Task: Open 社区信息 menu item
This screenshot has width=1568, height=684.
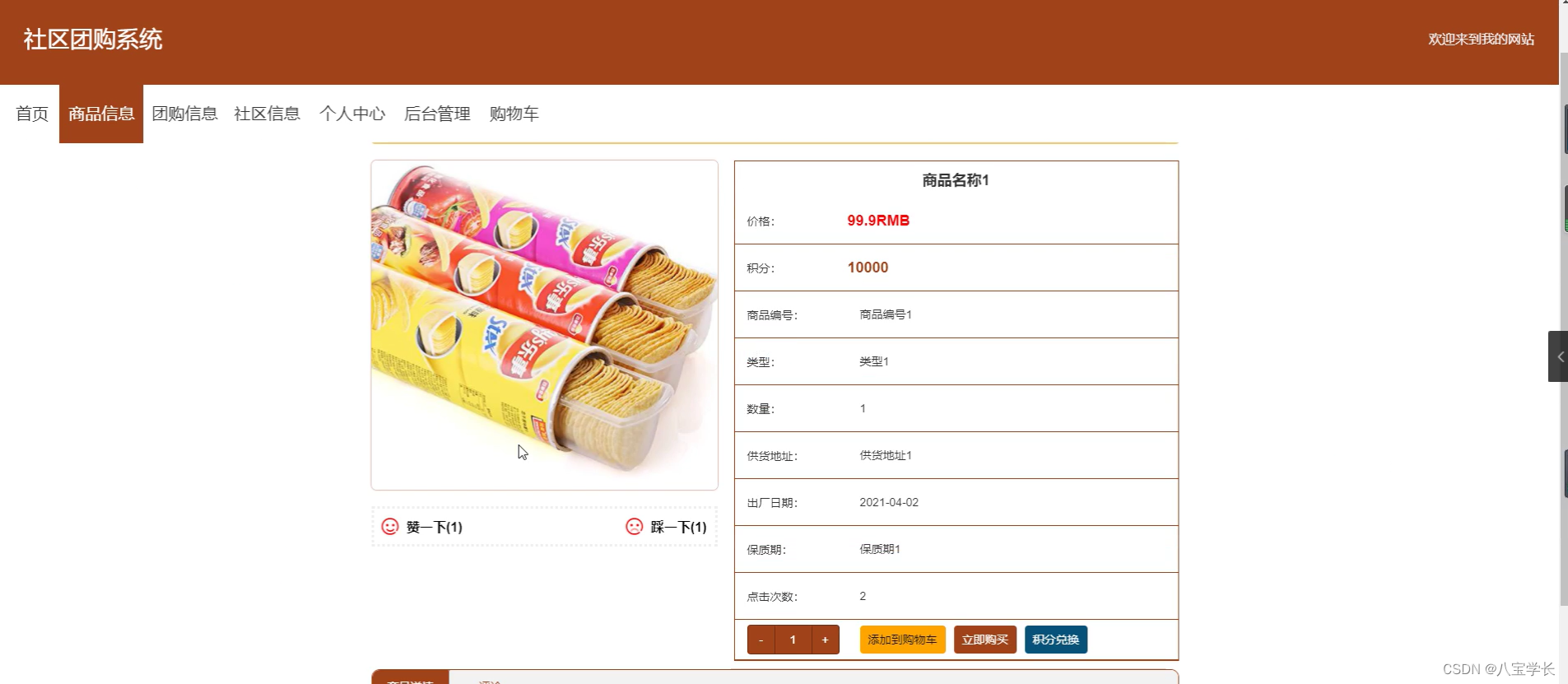Action: pos(267,114)
